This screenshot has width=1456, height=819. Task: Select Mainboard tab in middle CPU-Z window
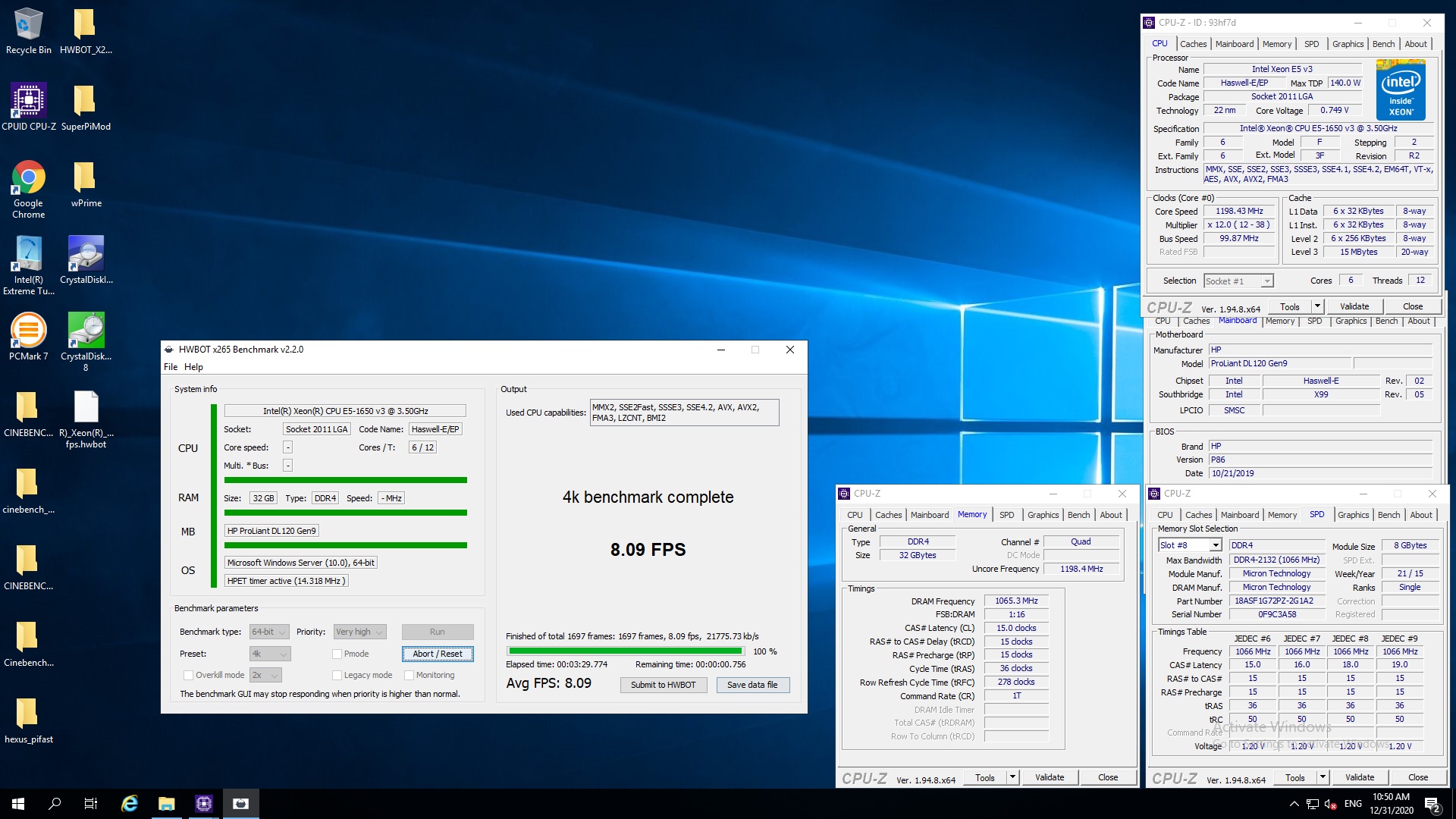coord(1238,321)
